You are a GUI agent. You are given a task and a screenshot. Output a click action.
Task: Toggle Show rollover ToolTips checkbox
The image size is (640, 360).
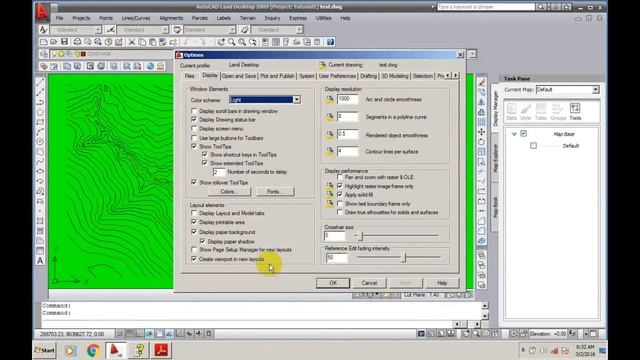tap(194, 182)
